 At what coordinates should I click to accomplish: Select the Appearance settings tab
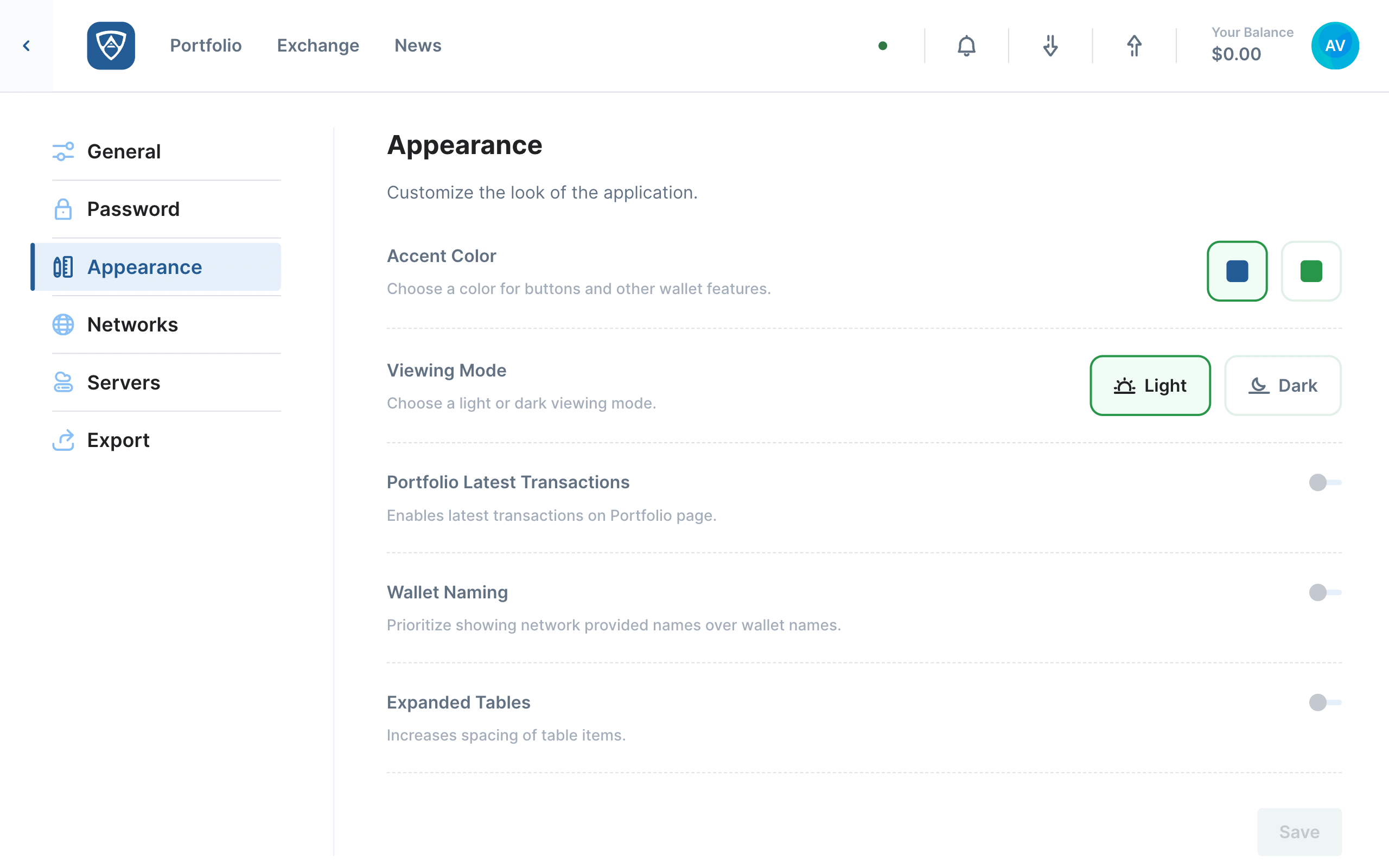coord(156,267)
